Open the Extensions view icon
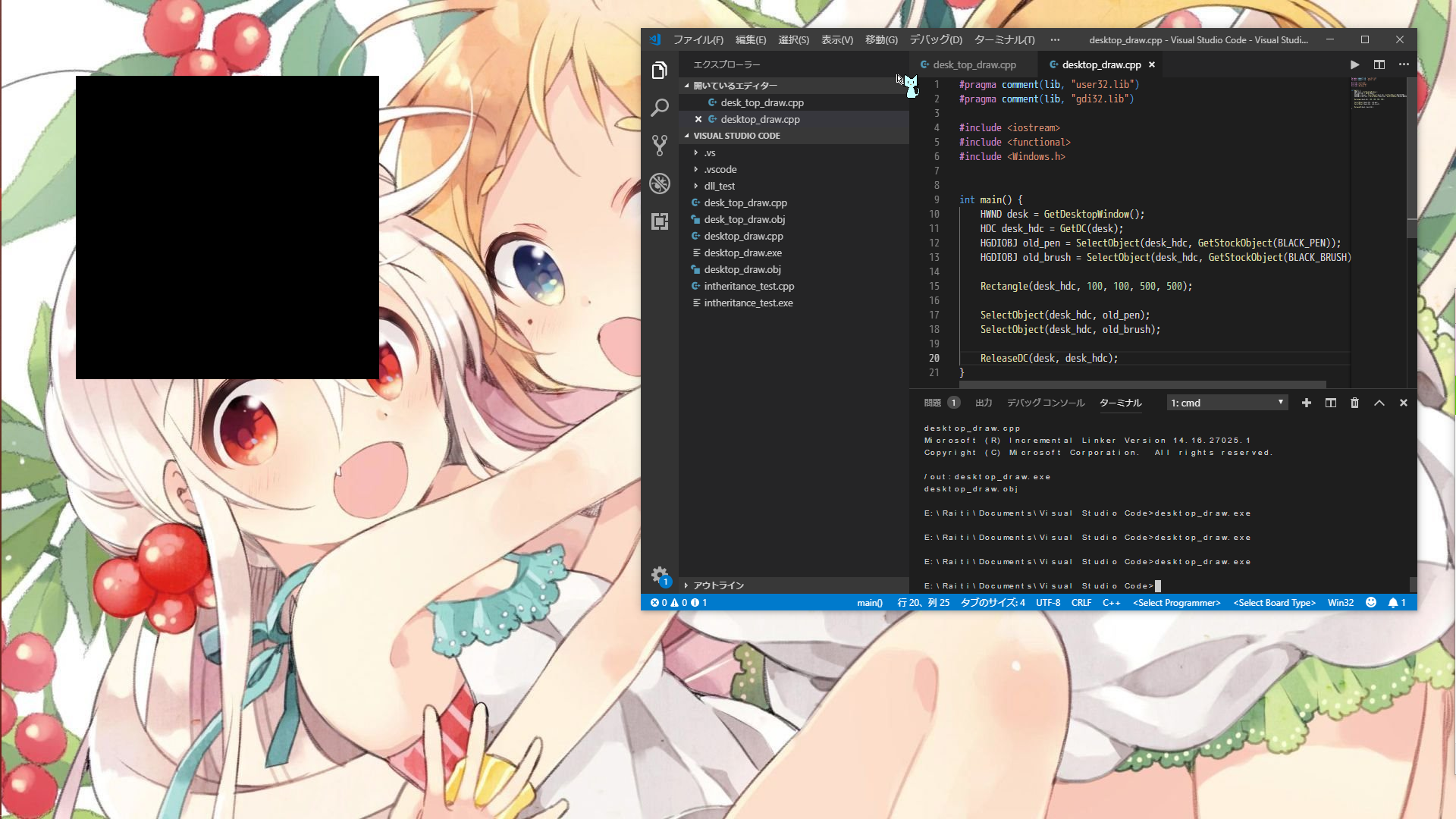Screen dimensions: 1456x819 659,221
